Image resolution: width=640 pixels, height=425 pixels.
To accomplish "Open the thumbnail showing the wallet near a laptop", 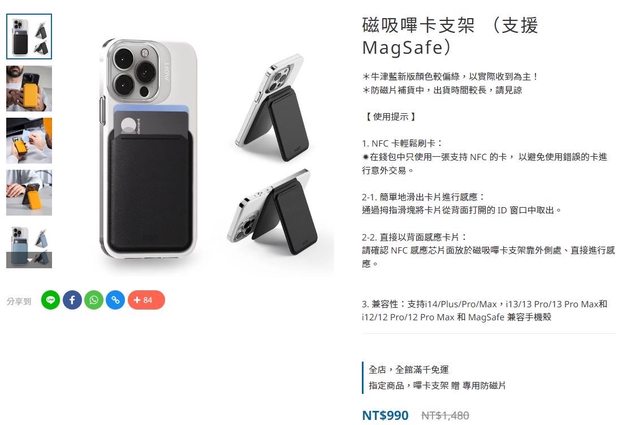I will [29, 141].
